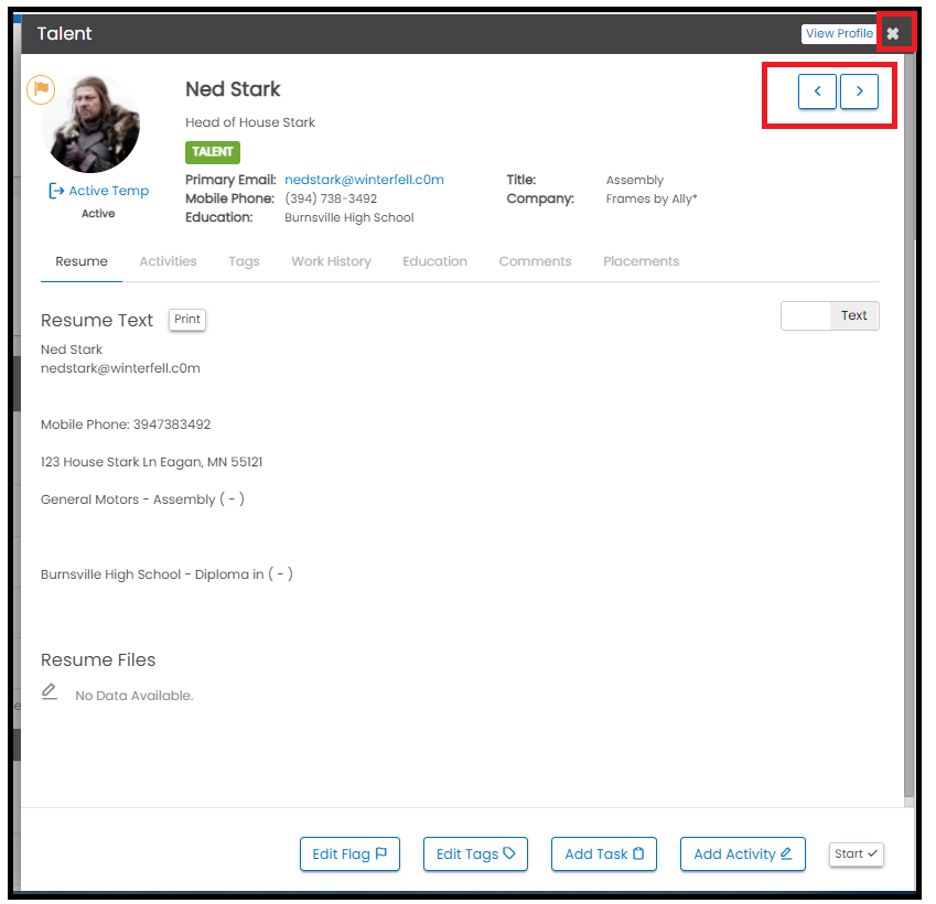The image size is (936, 904).
Task: Go to the next talent record
Action: (x=859, y=91)
